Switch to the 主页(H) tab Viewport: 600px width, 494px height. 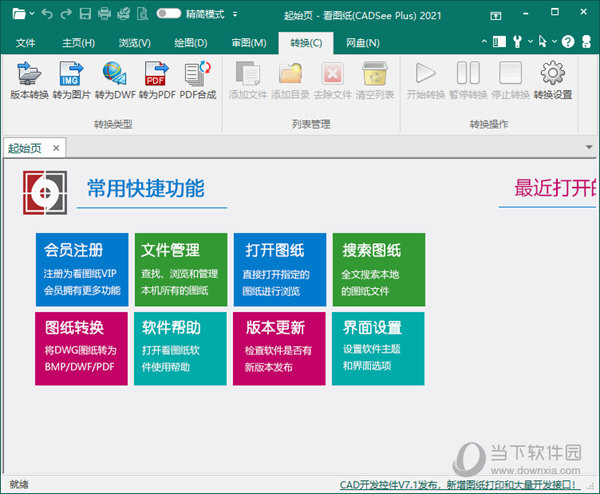click(x=78, y=43)
